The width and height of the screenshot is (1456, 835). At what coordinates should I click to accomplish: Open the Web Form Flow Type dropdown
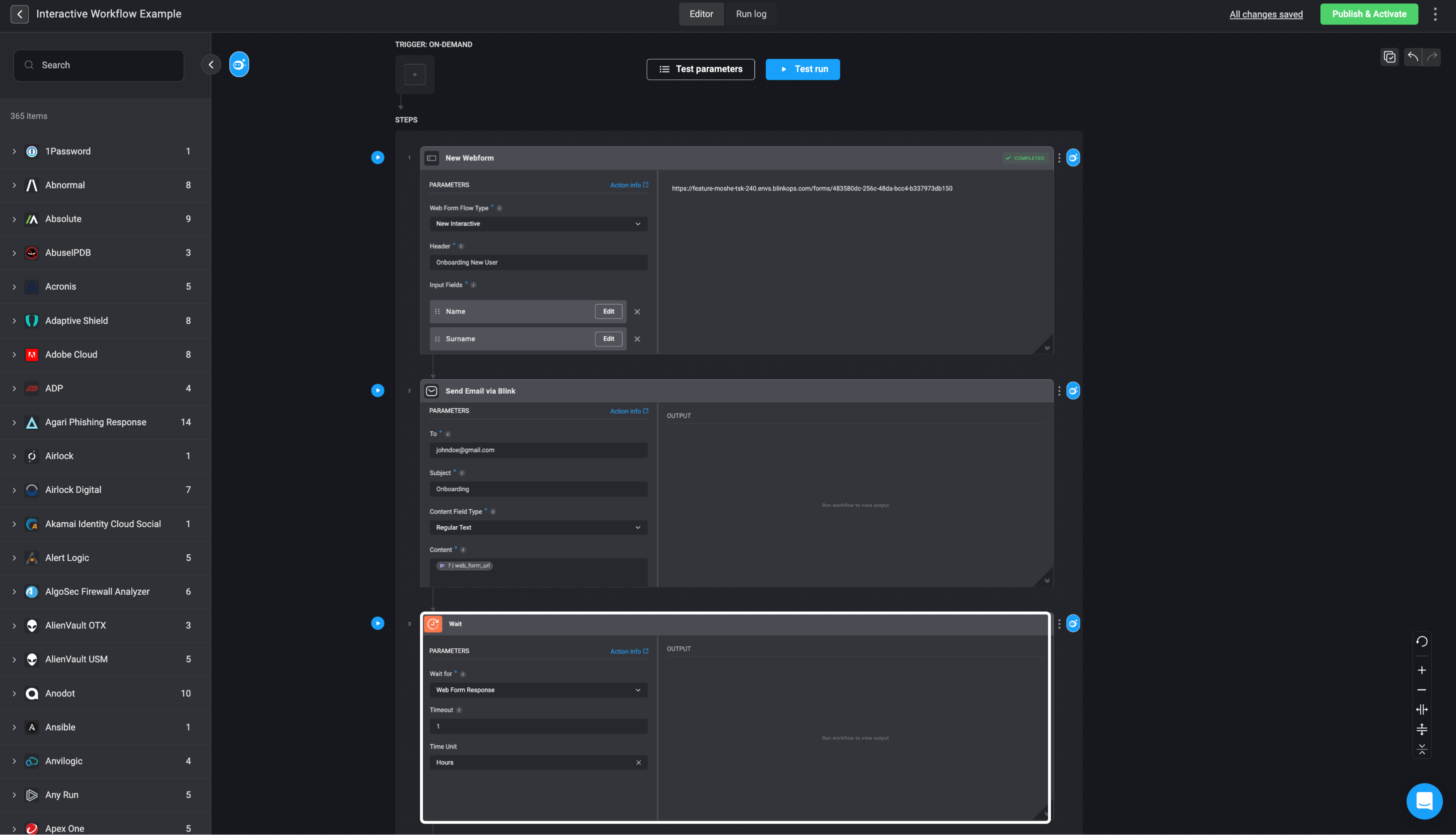pos(538,224)
